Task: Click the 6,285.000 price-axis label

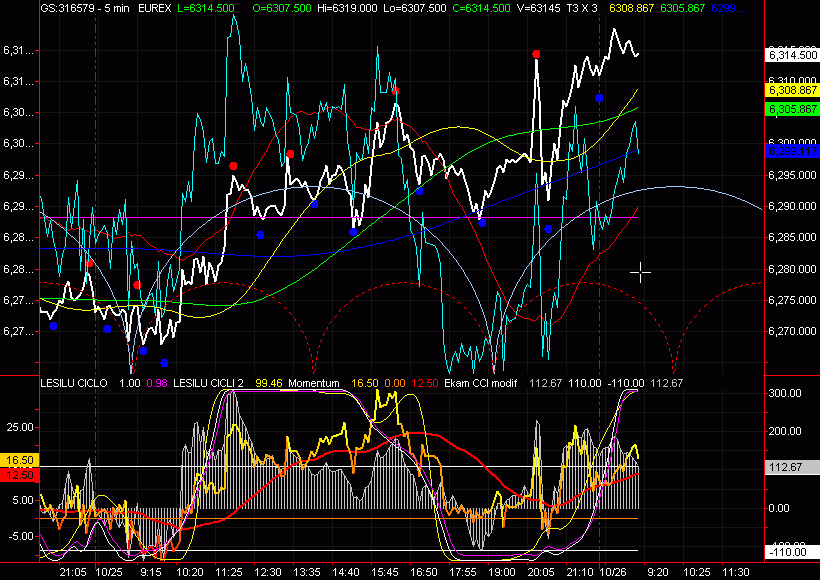Action: (792, 237)
